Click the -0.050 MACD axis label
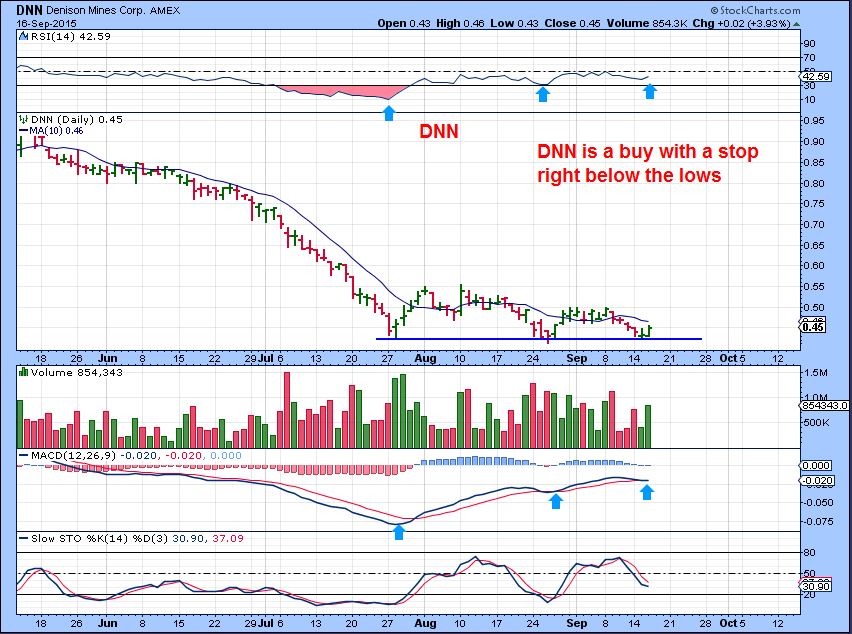Viewport: 852px width, 634px height. [817, 503]
